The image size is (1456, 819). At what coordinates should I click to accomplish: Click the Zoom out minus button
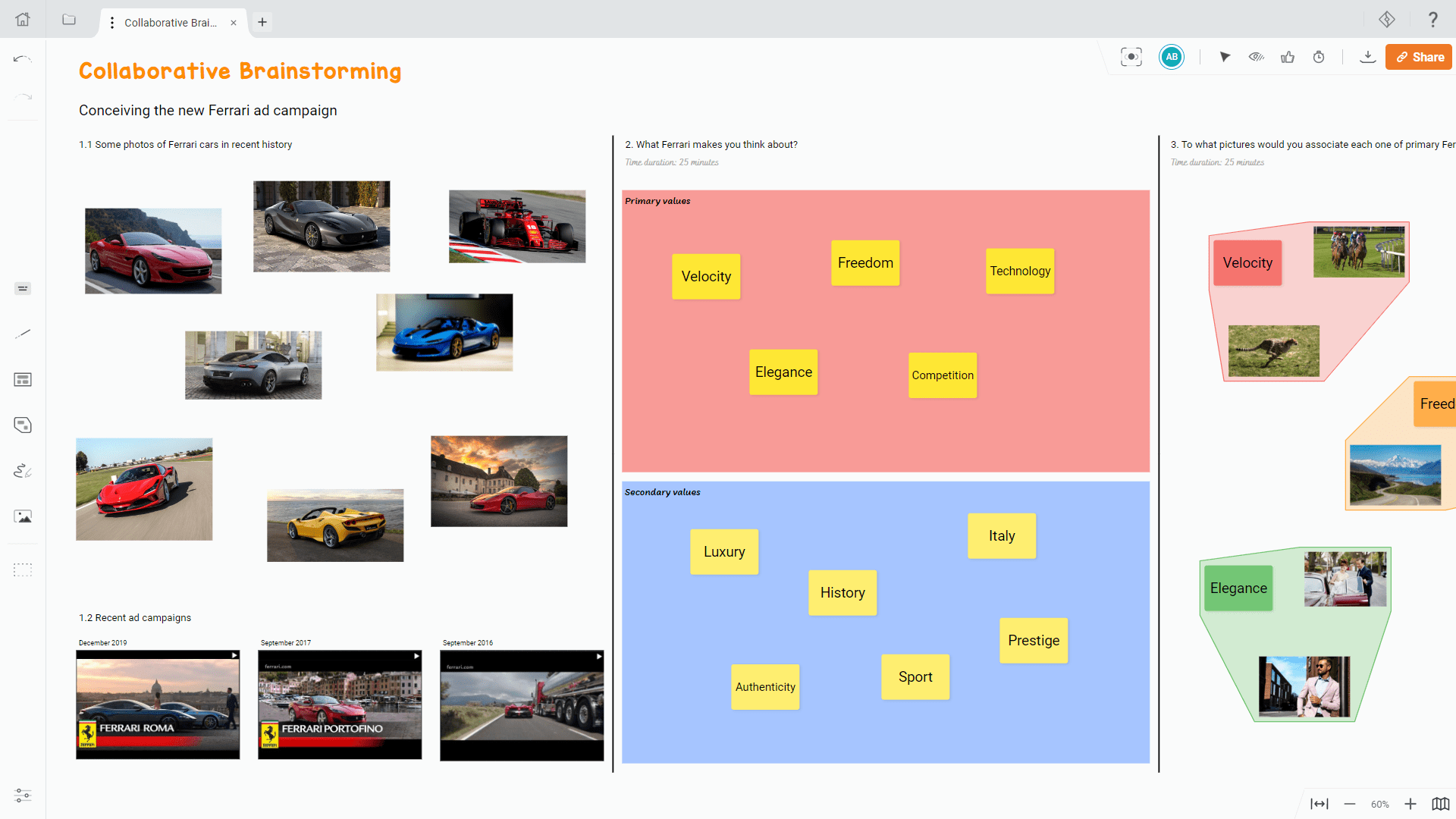1350,802
